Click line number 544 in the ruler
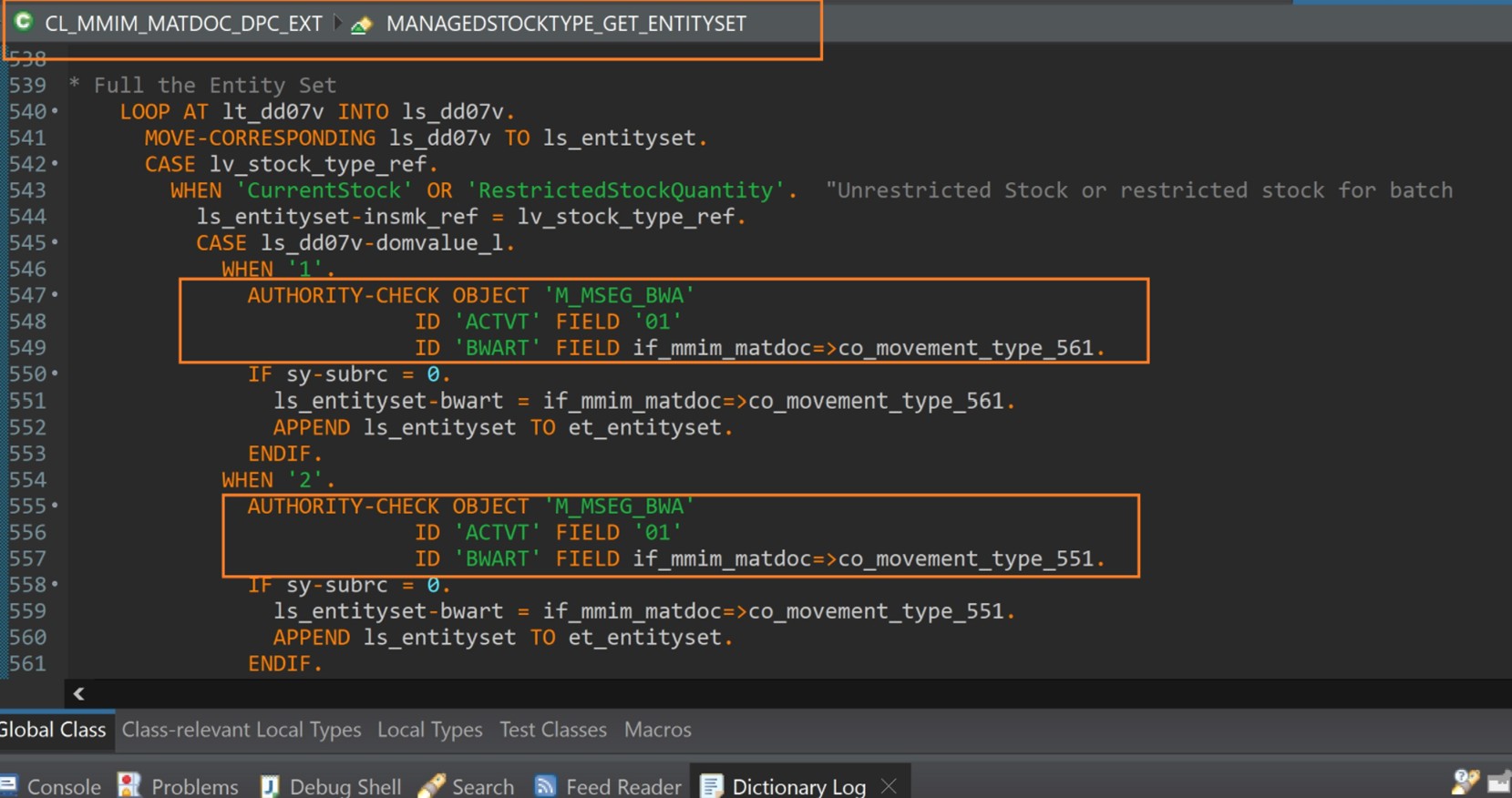Screen dimensions: 1512x798 (x=28, y=217)
